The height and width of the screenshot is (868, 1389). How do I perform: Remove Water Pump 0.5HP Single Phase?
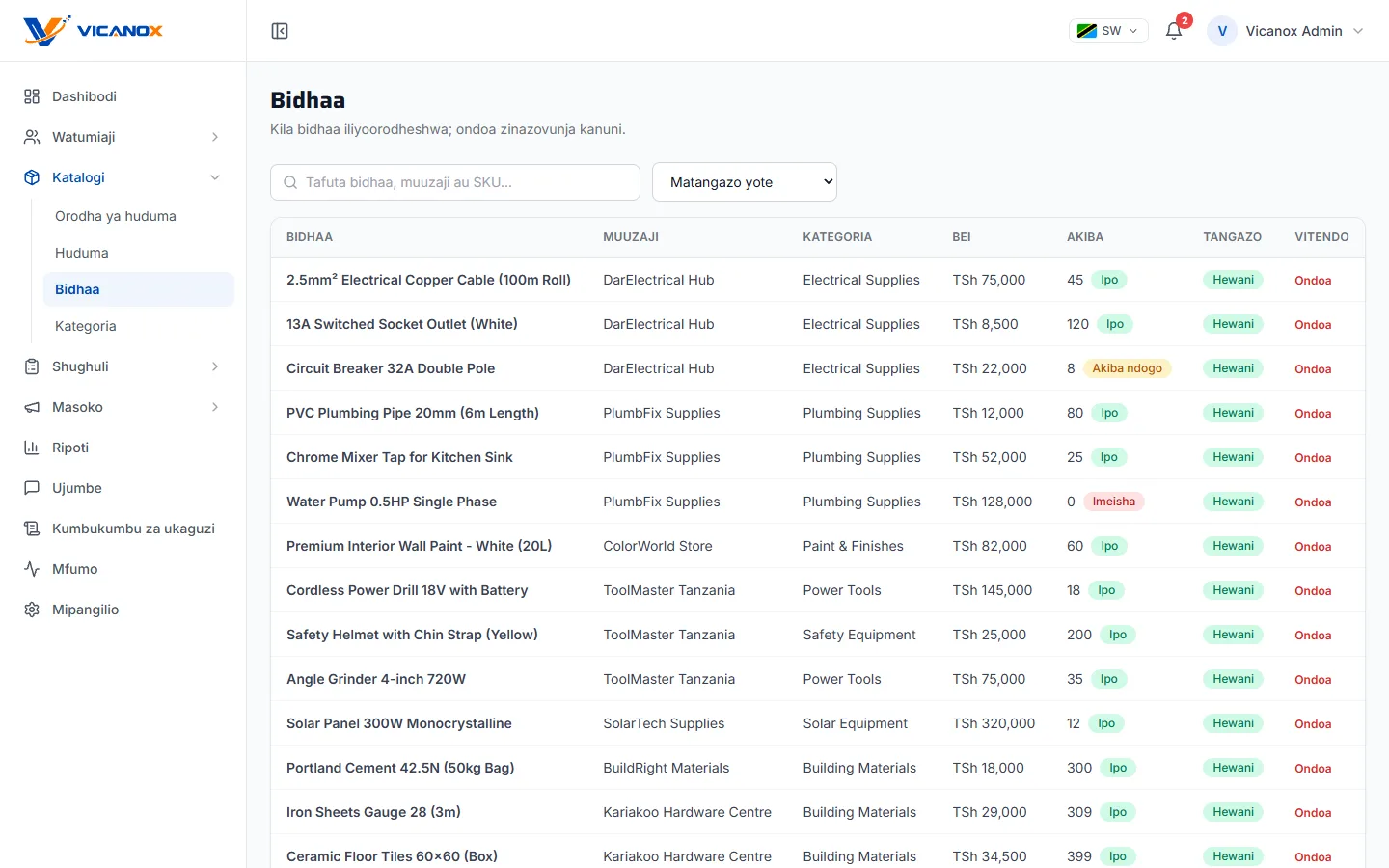pos(1313,502)
